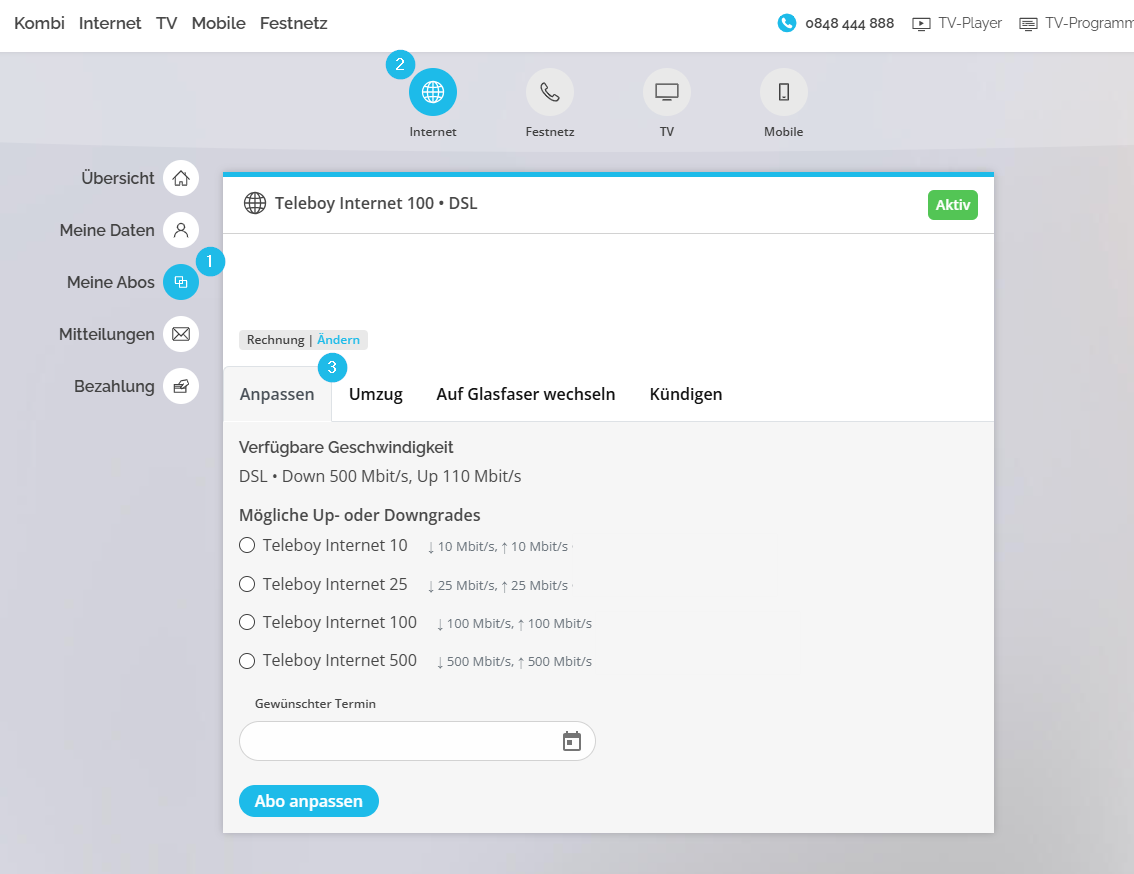Click the Bezahlung payment icon
Viewport: 1134px width, 874px height.
click(181, 386)
